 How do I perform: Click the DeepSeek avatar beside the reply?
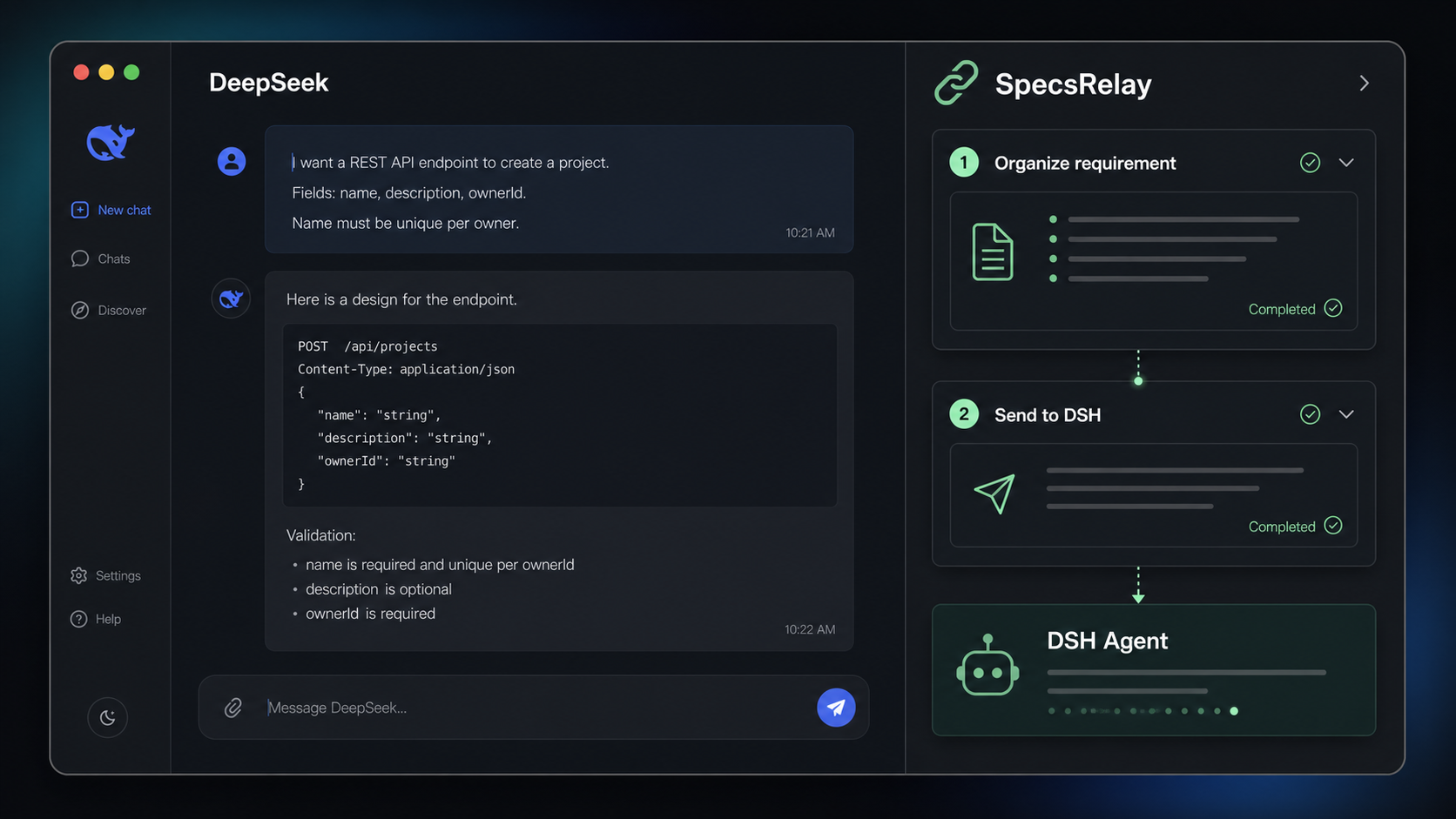[x=231, y=299]
